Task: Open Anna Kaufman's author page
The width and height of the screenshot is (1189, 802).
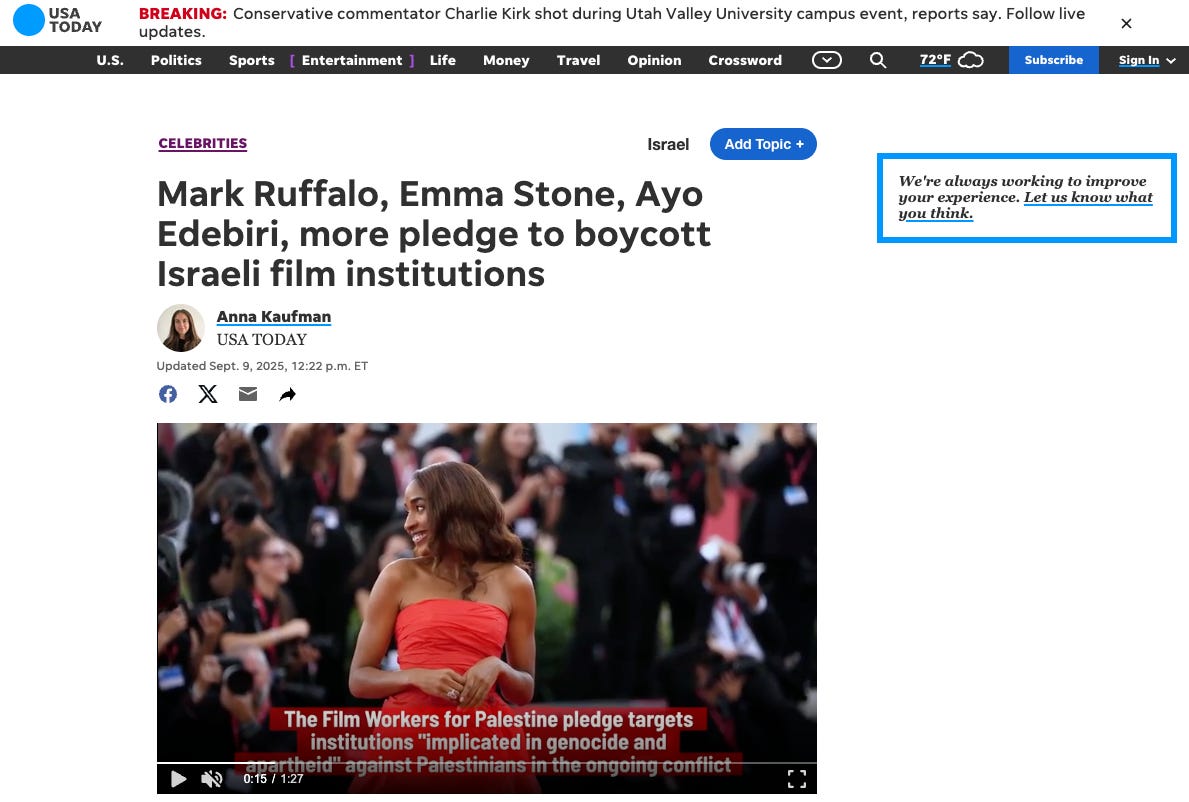Action: (x=274, y=317)
